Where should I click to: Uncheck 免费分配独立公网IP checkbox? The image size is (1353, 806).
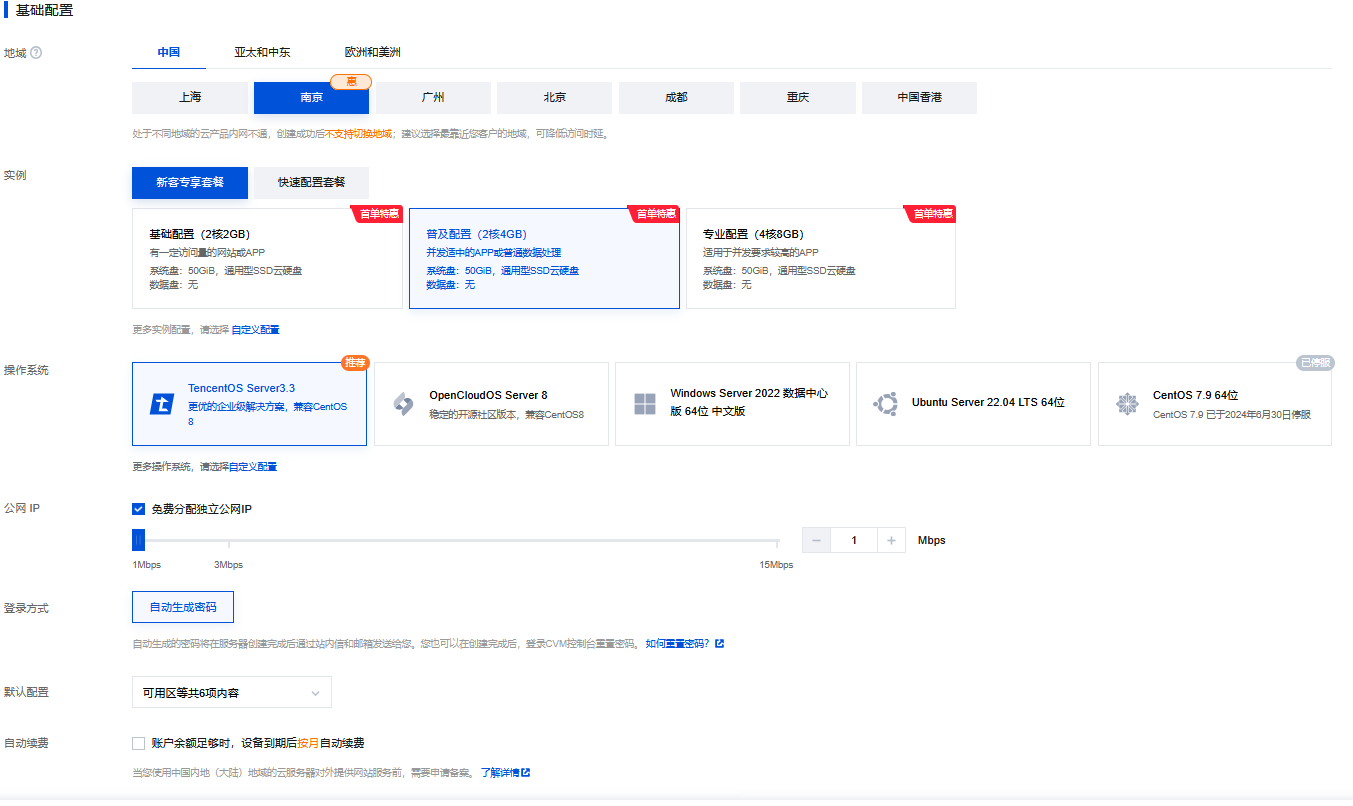pyautogui.click(x=139, y=509)
